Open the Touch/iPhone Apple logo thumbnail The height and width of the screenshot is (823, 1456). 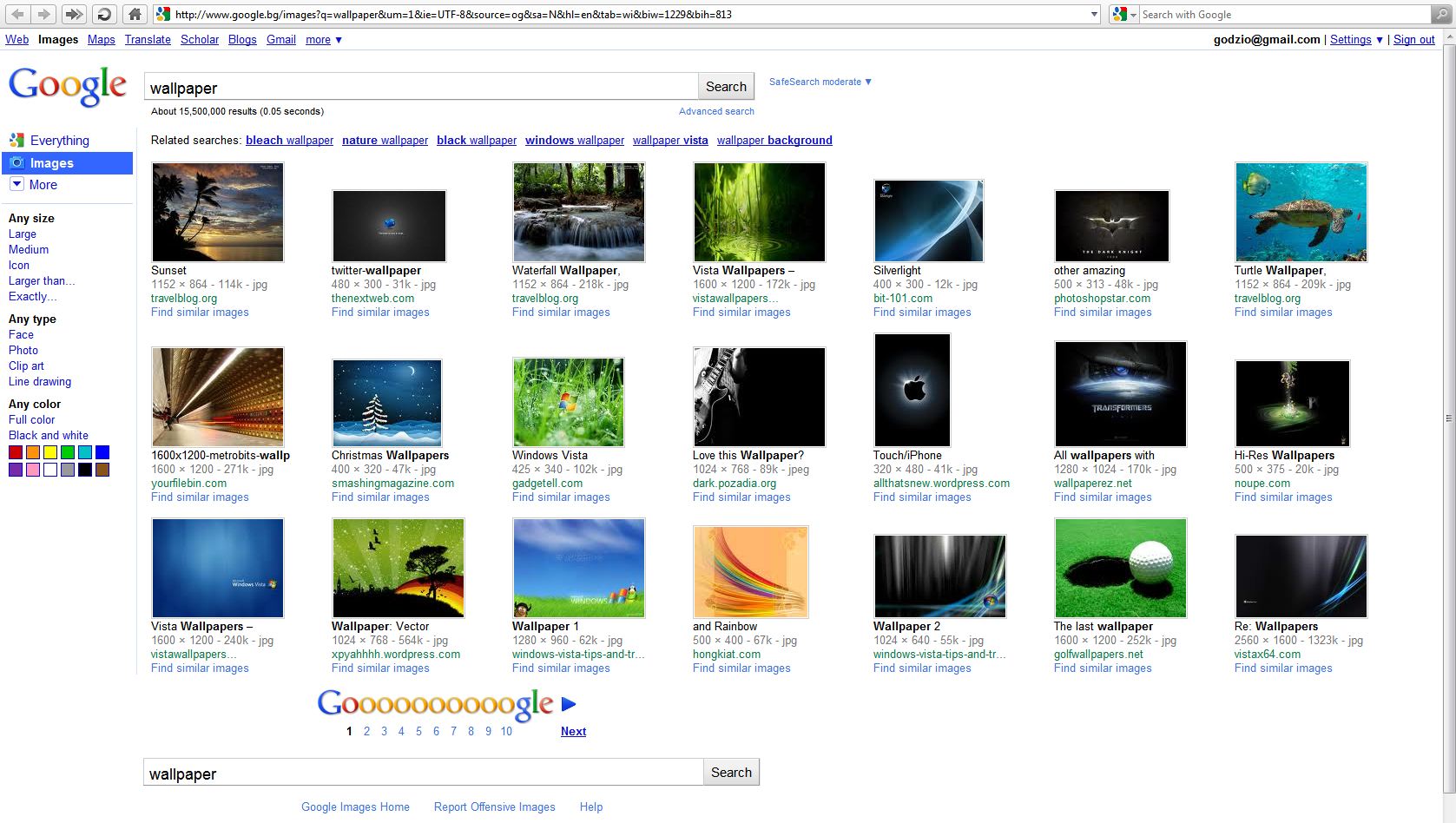(x=912, y=390)
